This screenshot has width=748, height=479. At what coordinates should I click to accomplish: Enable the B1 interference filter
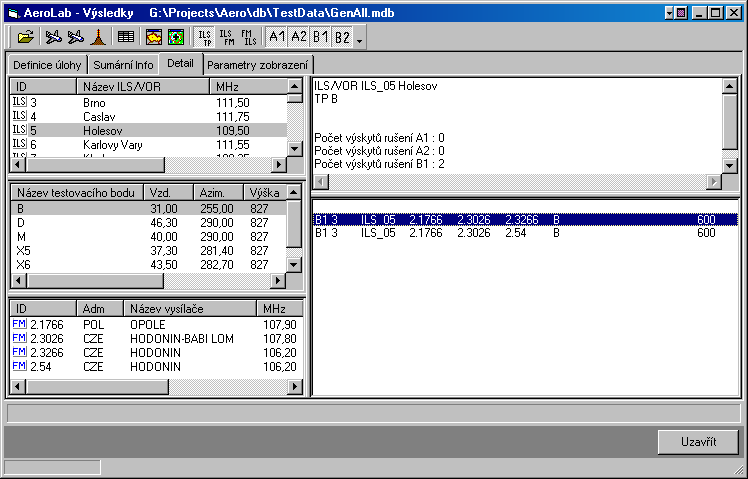(320, 37)
